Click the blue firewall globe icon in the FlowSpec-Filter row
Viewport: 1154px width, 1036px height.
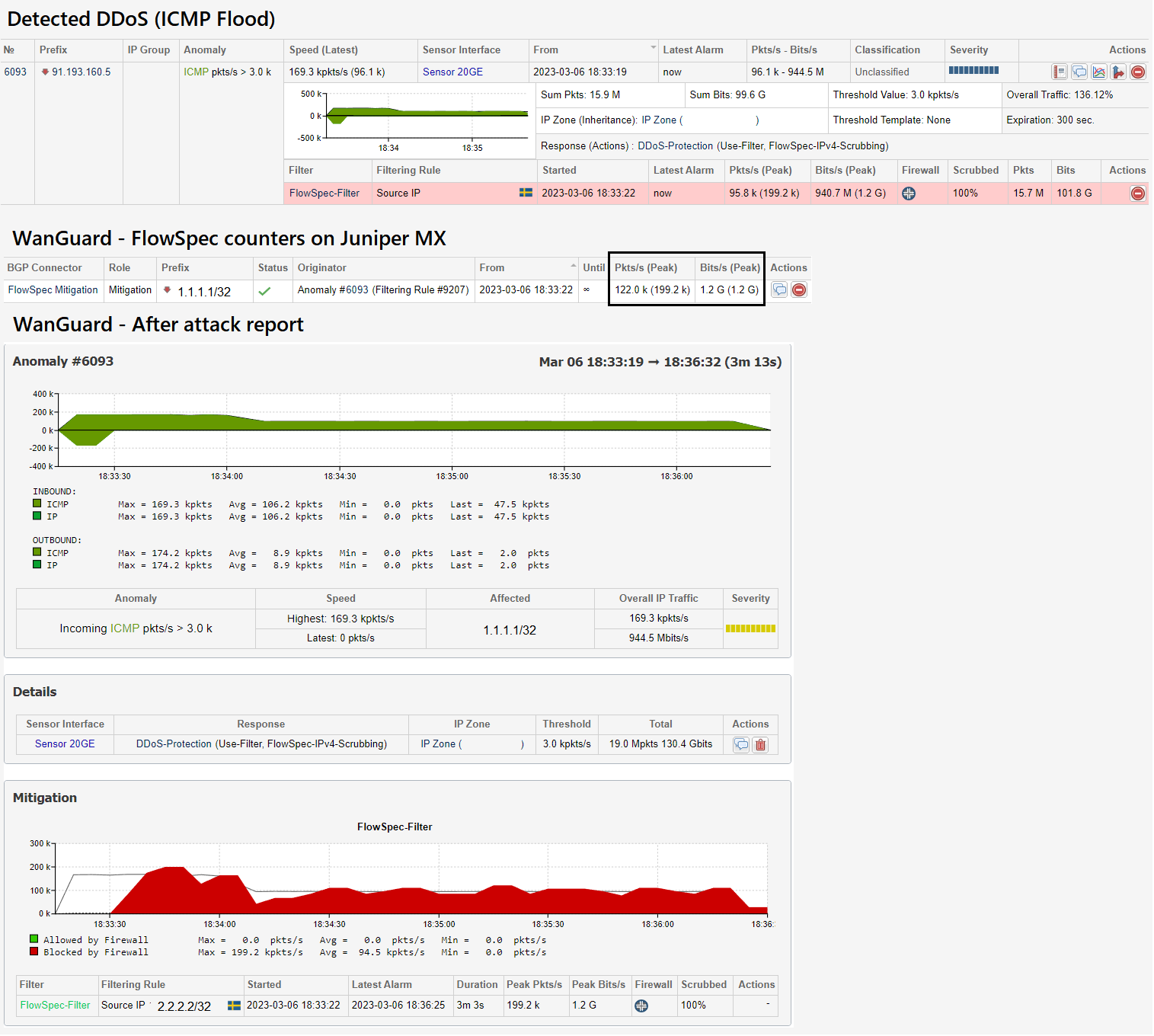pyautogui.click(x=908, y=193)
